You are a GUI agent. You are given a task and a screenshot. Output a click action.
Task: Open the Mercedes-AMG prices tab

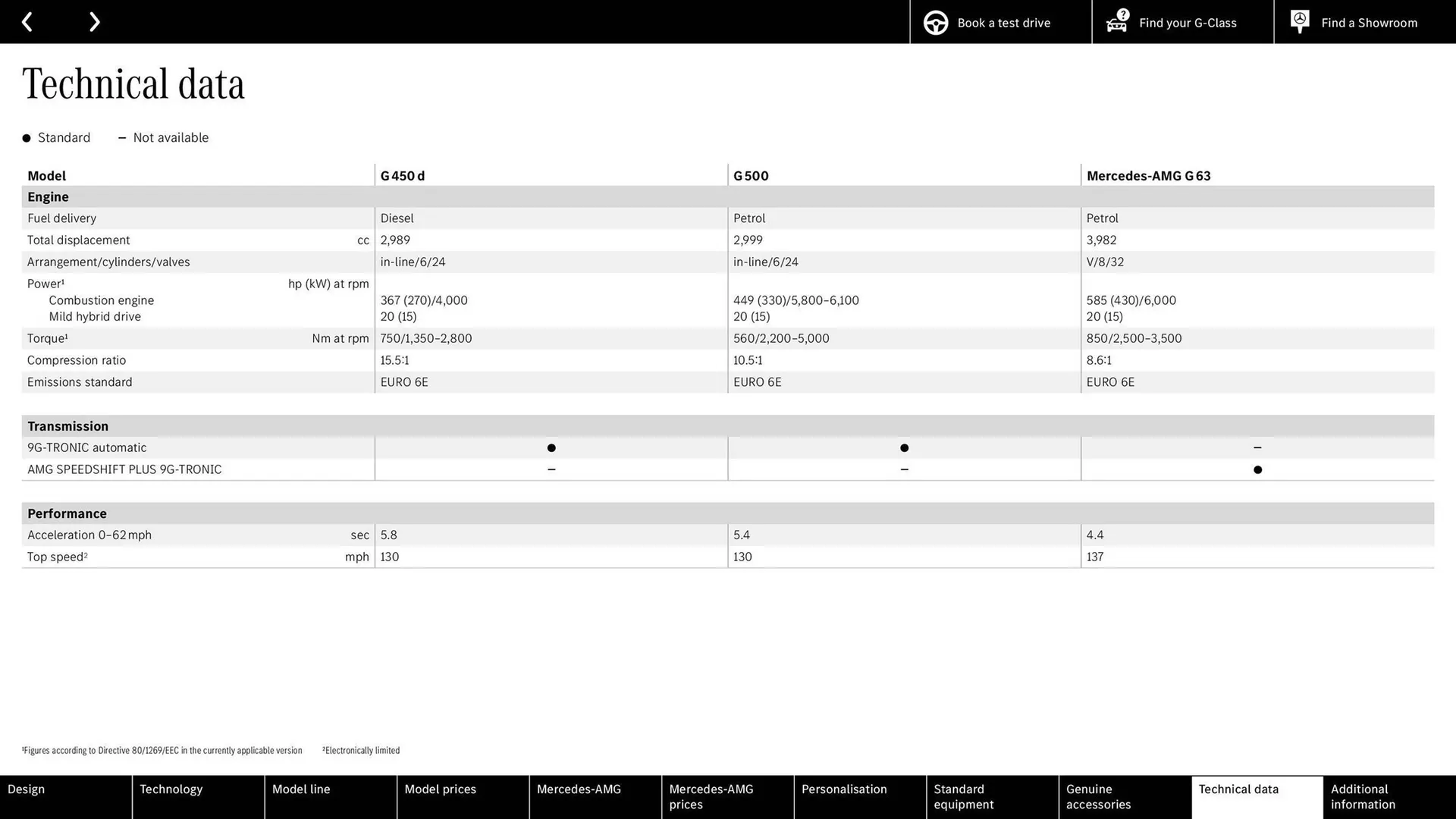[x=727, y=796]
